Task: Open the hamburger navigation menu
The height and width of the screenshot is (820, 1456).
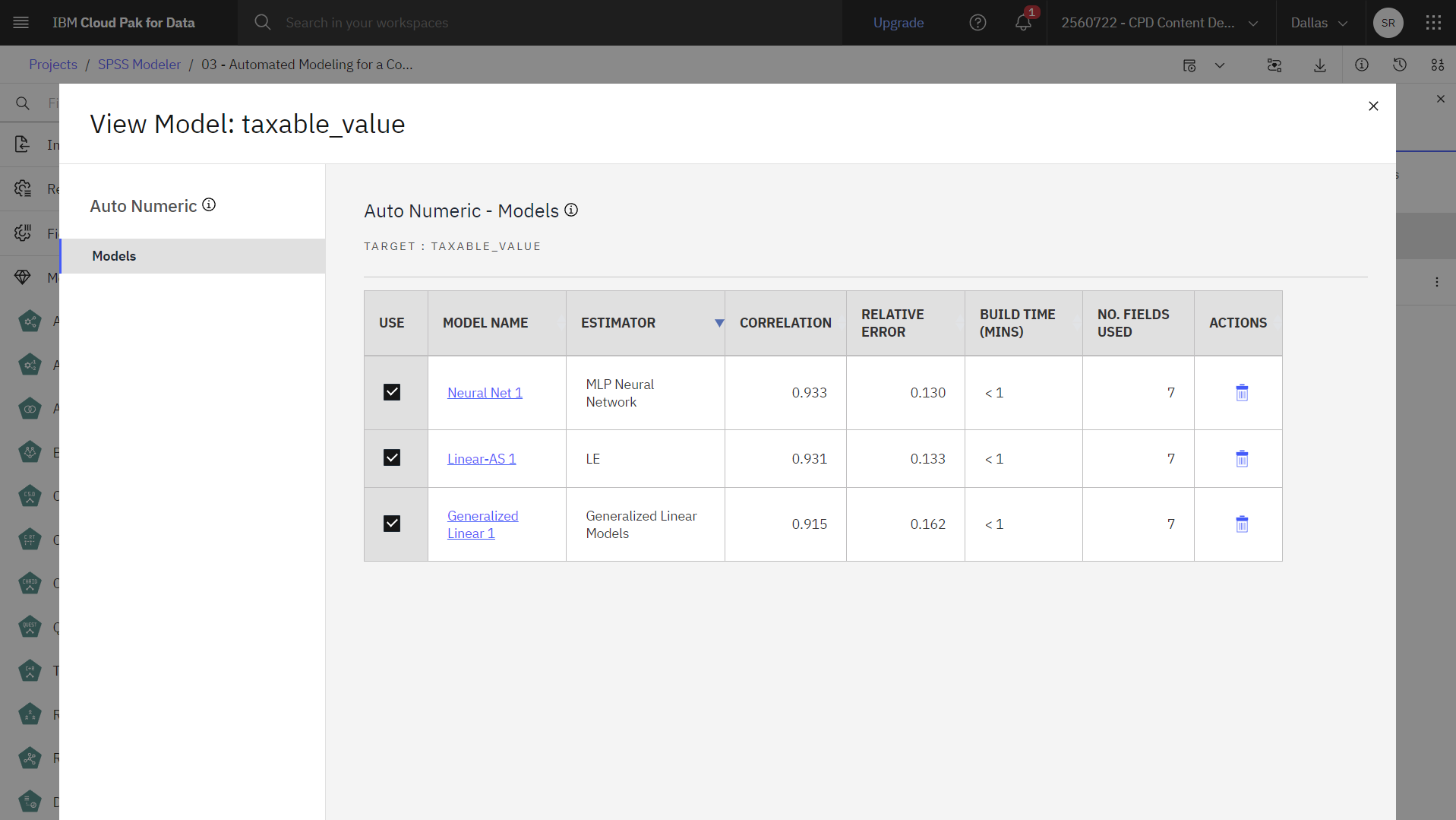Action: pos(21,23)
